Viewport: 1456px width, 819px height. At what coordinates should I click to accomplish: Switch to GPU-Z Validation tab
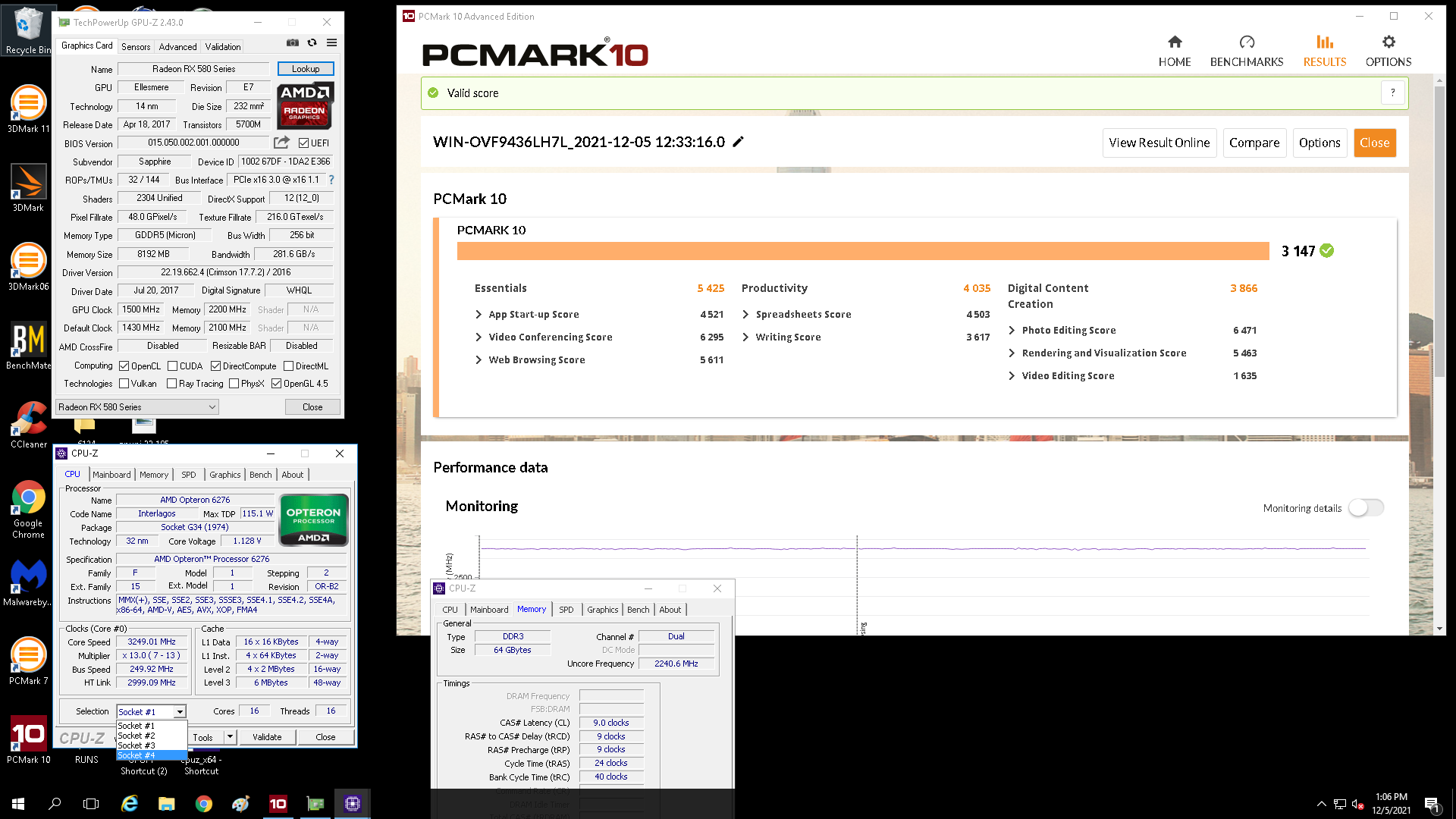point(223,46)
